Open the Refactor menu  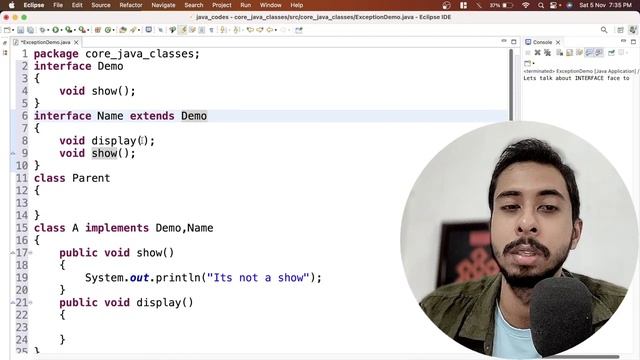click(131, 5)
